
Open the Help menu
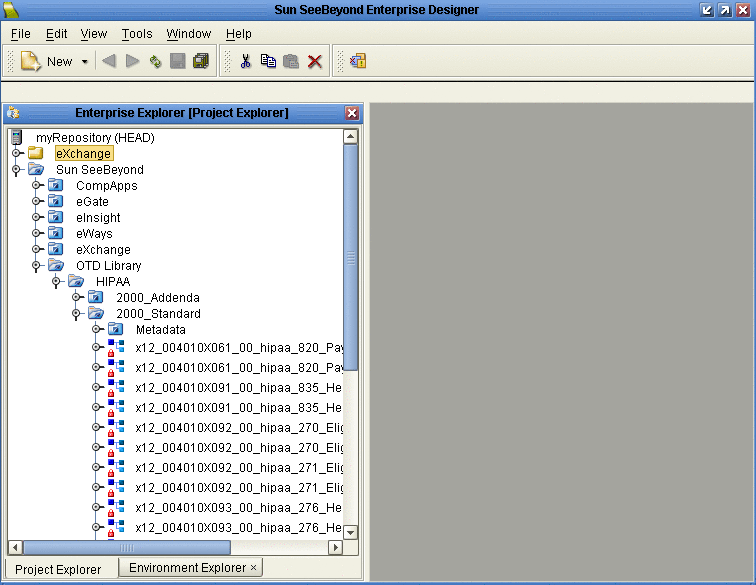[239, 34]
